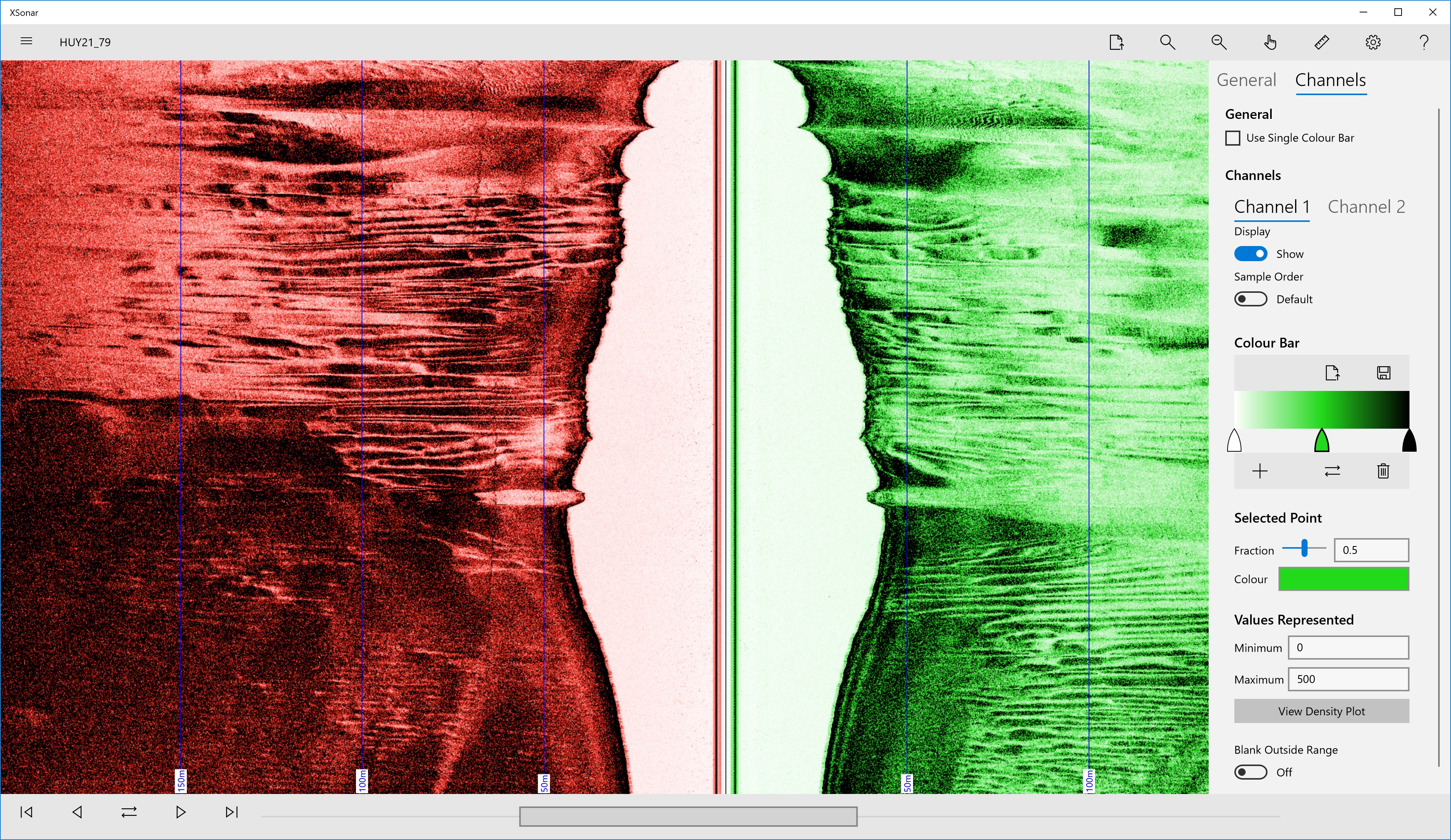The width and height of the screenshot is (1451, 840).
Task: Delete the selected colour bar point
Action: 1383,472
